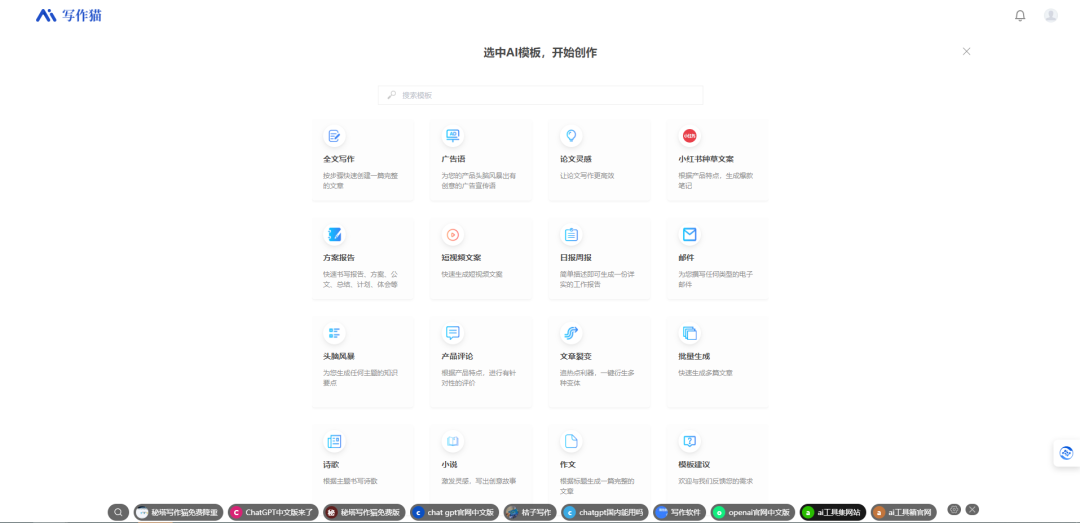The height and width of the screenshot is (523, 1080).
Task: Click the 头脑风暴 list icon
Action: [x=334, y=334]
